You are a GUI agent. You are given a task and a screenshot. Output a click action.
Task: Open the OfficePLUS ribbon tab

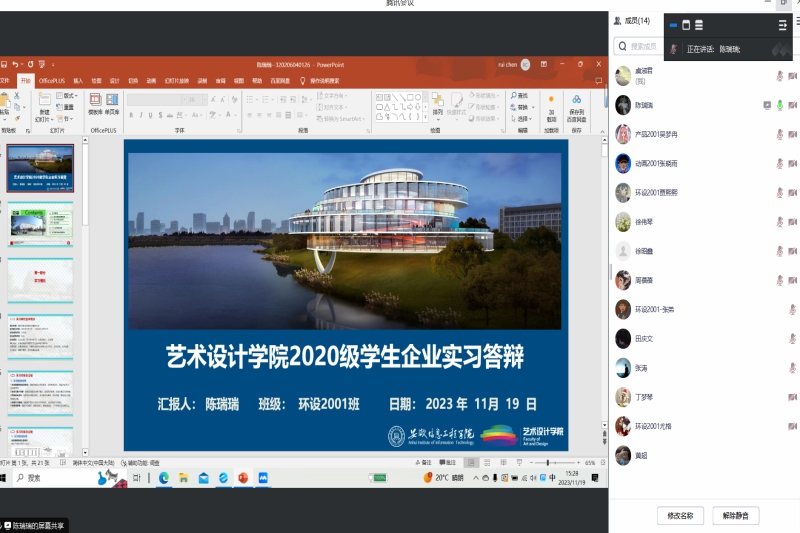(51, 80)
